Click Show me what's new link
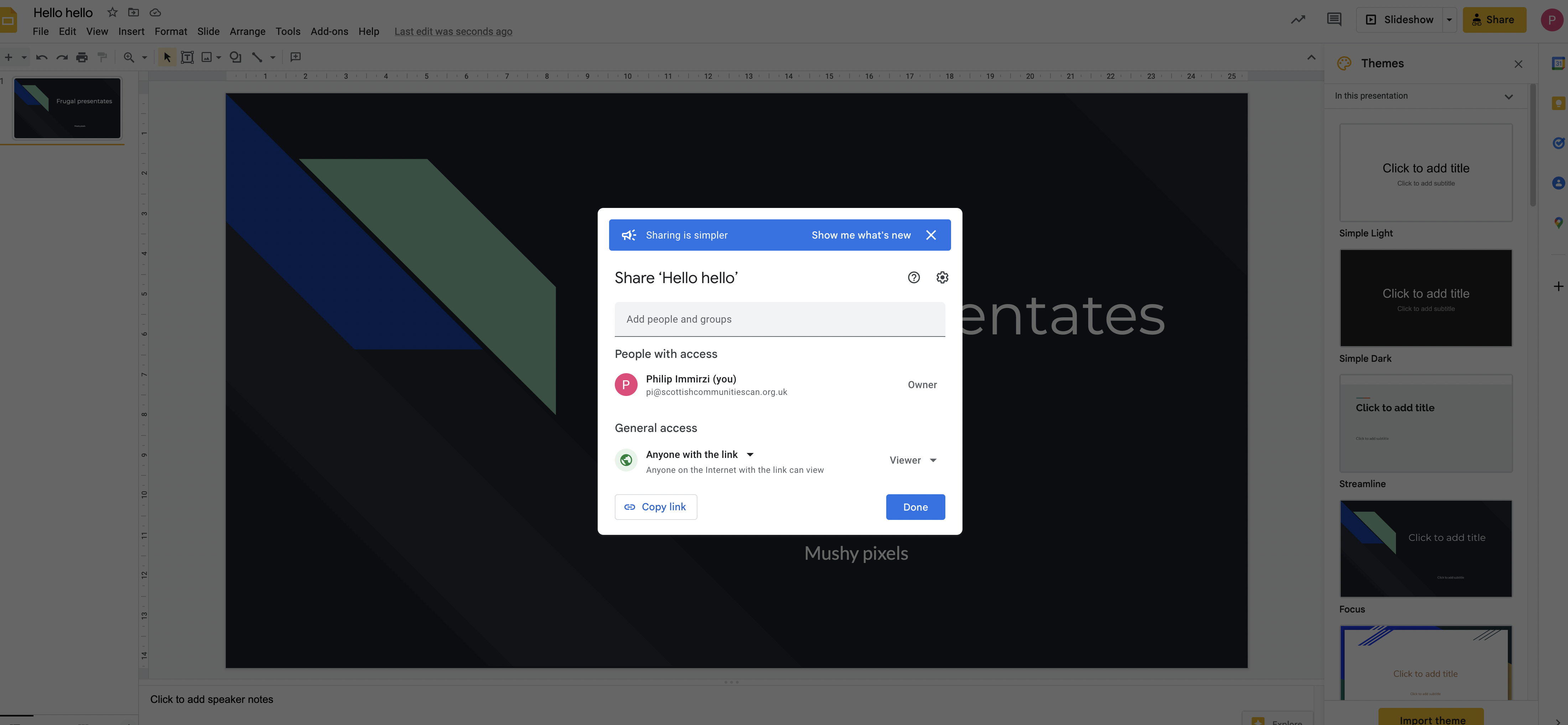 click(x=861, y=235)
